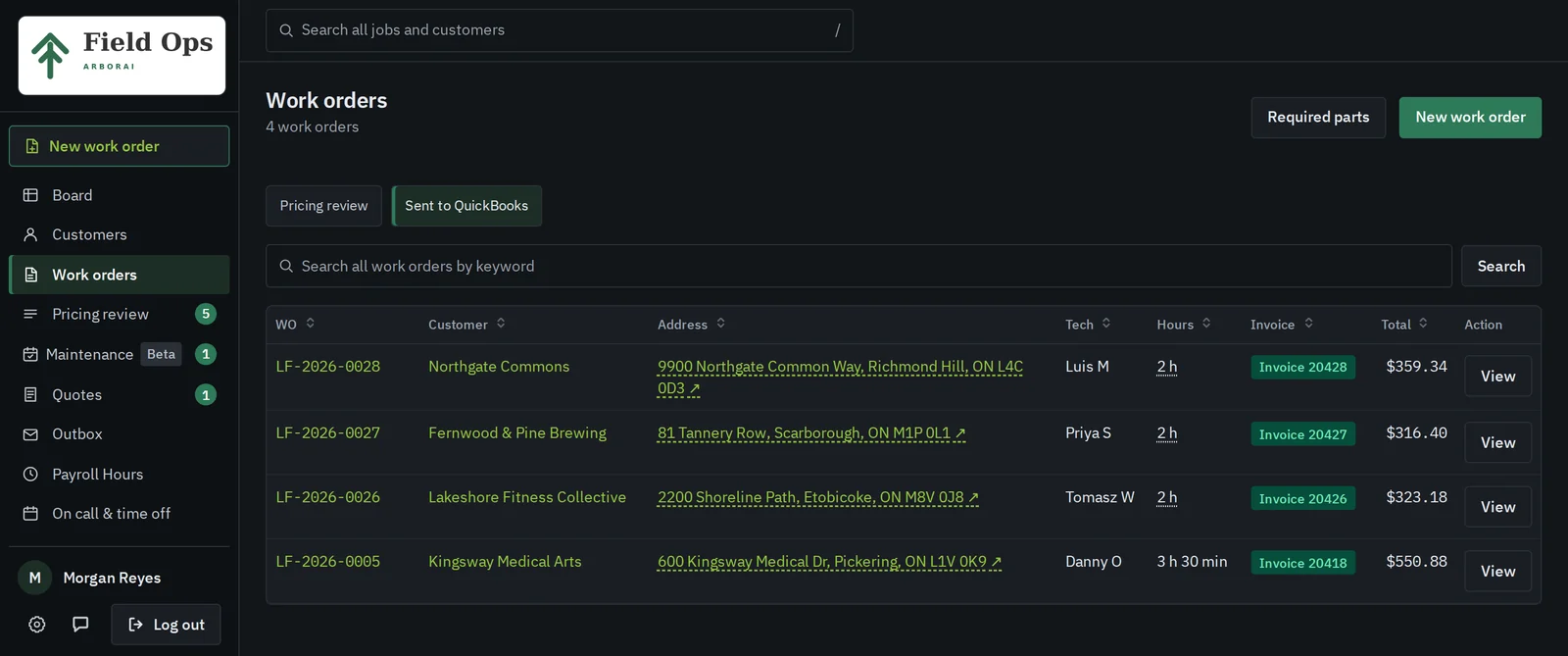Screen dimensions: 1568x656
Task: Click the Quotes count badge
Action: coord(206,394)
